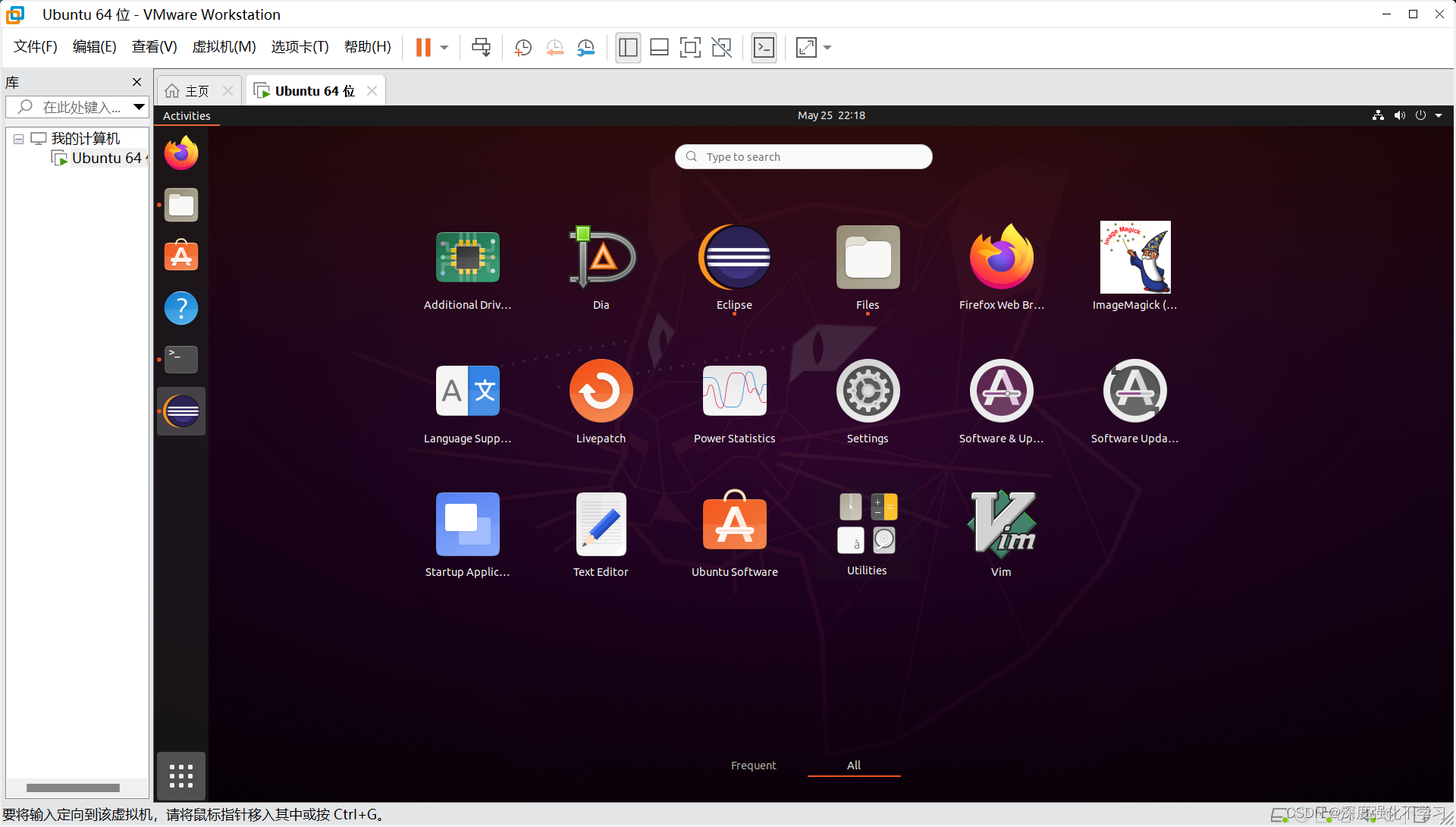Launch Text Editor app
Image resolution: width=1456 pixels, height=827 pixels.
point(601,535)
